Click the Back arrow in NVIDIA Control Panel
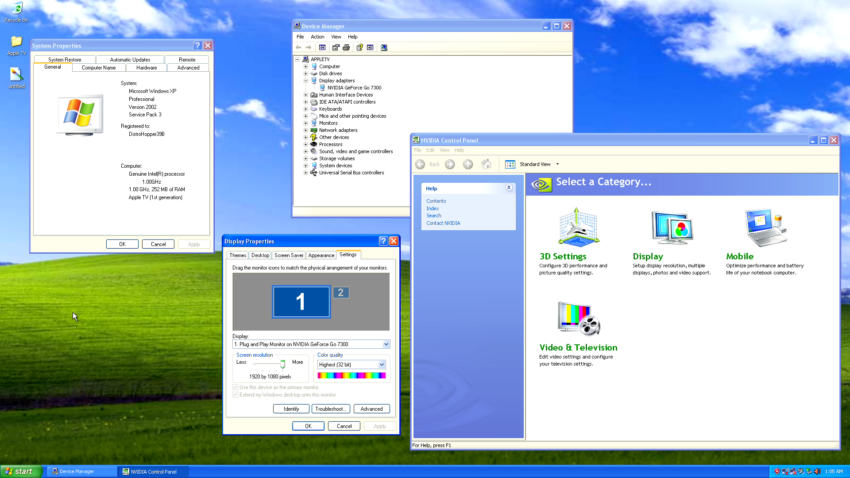The image size is (850, 478). pyautogui.click(x=420, y=164)
